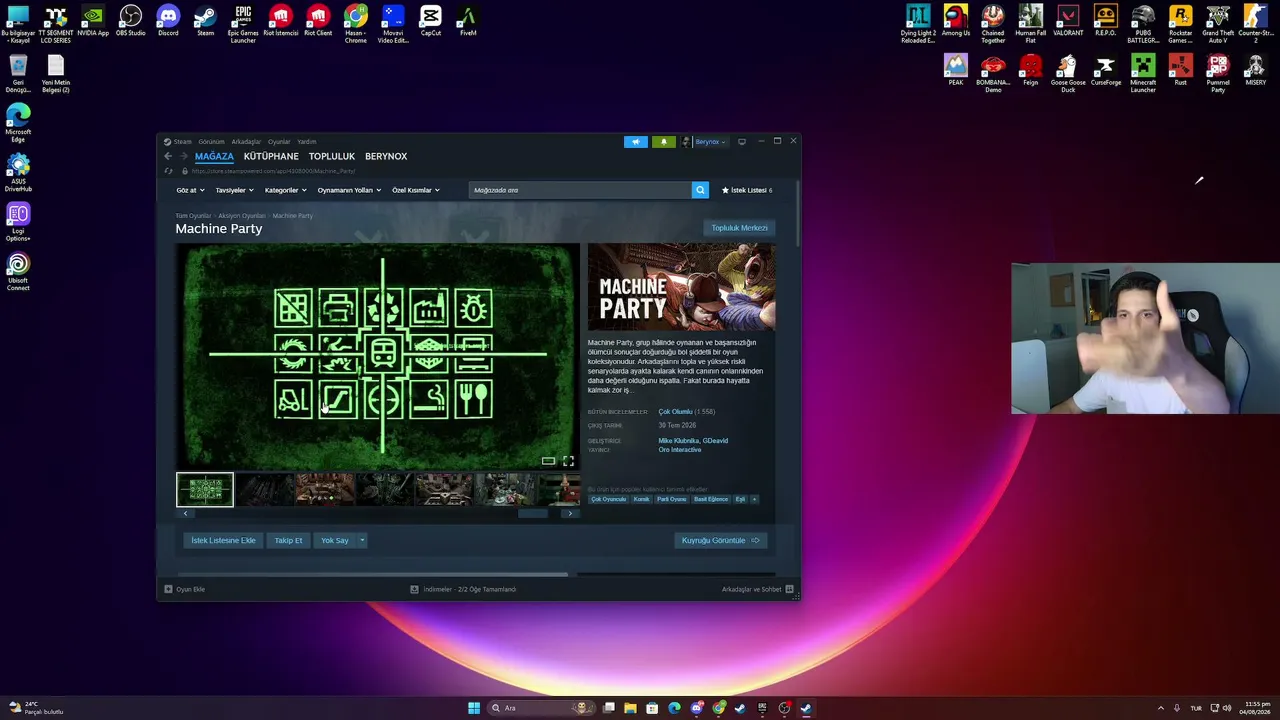Open the Windows Start menu

pos(474,708)
